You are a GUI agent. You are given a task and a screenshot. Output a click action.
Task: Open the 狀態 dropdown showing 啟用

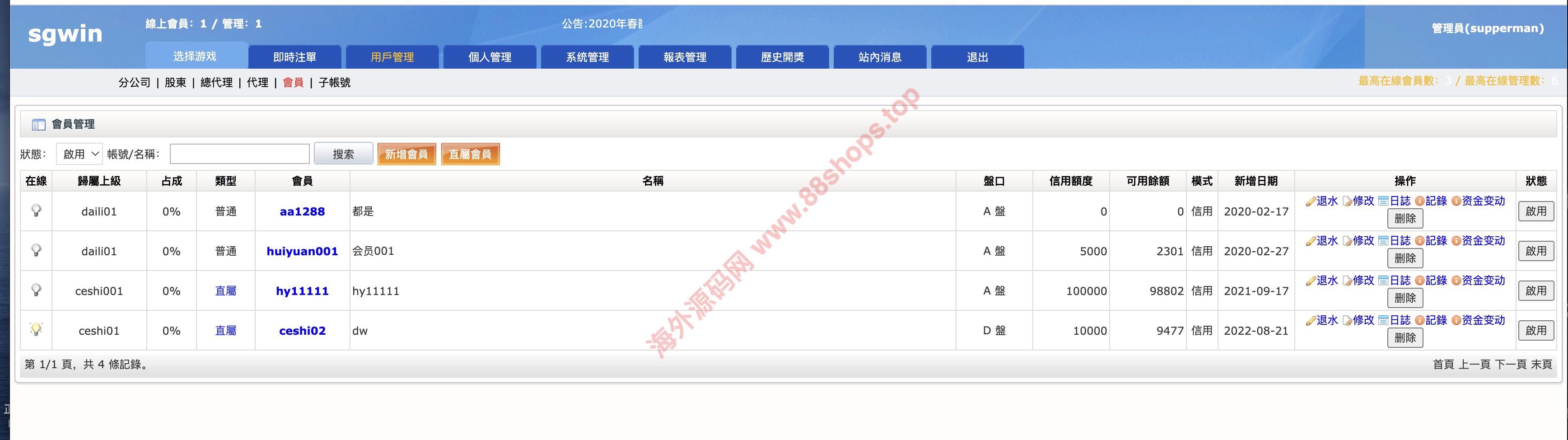pyautogui.click(x=79, y=154)
